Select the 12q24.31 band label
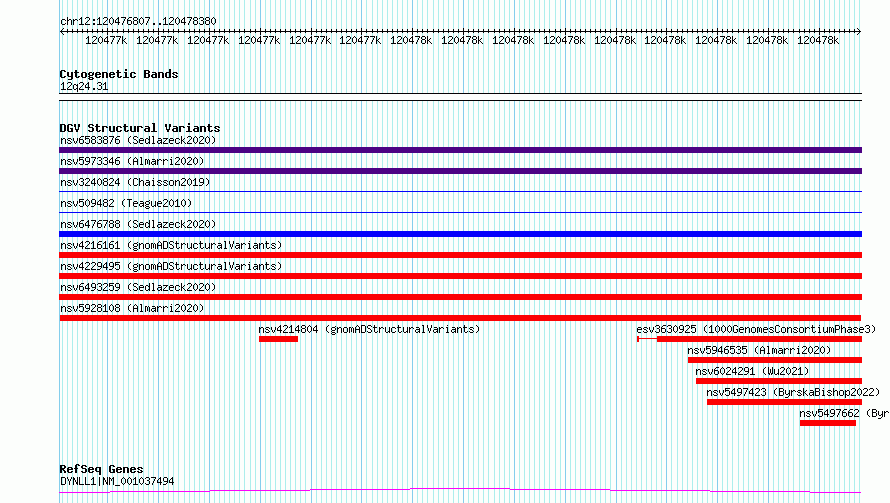 (x=84, y=86)
